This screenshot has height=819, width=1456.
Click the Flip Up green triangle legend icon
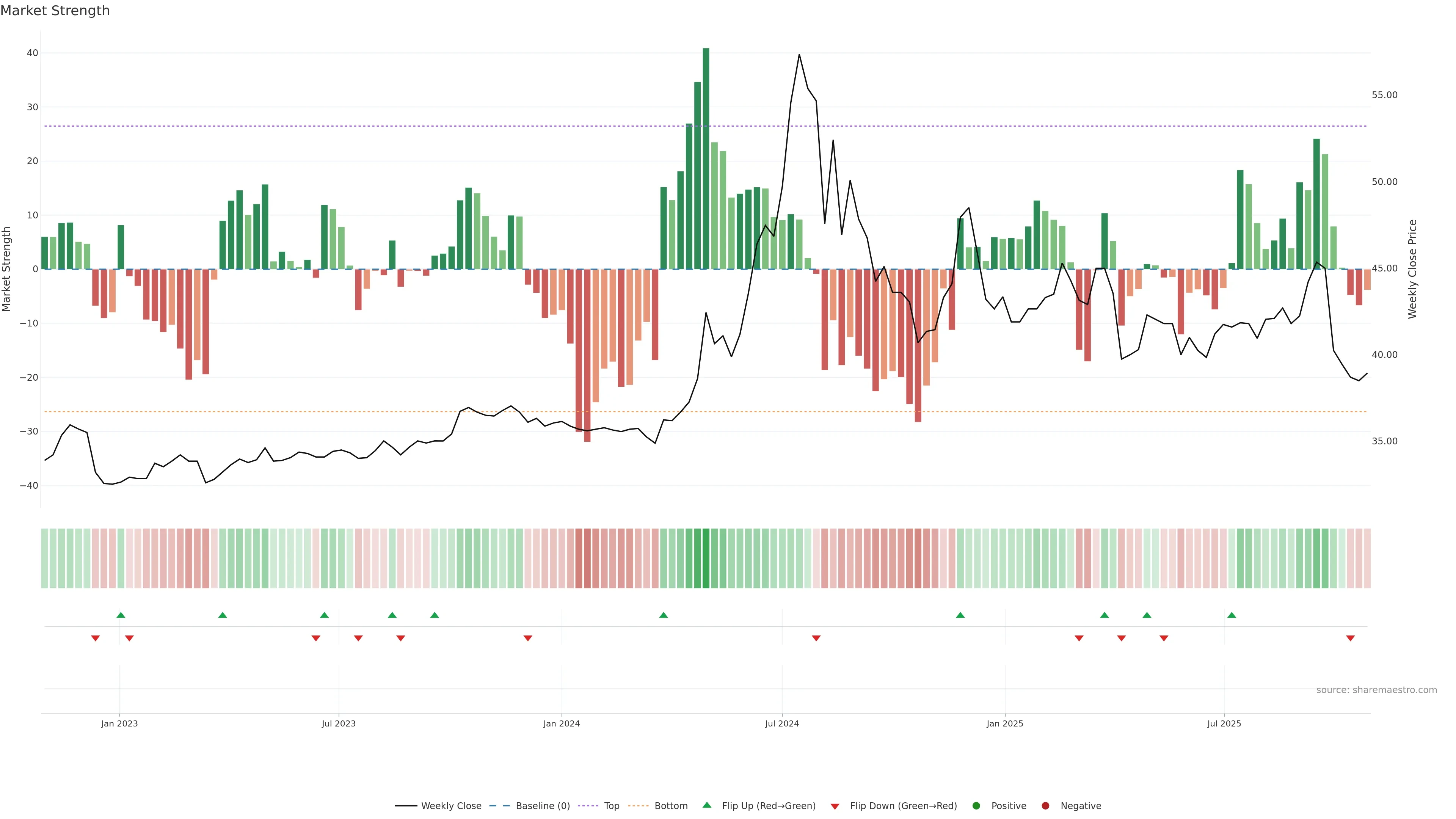click(x=706, y=805)
